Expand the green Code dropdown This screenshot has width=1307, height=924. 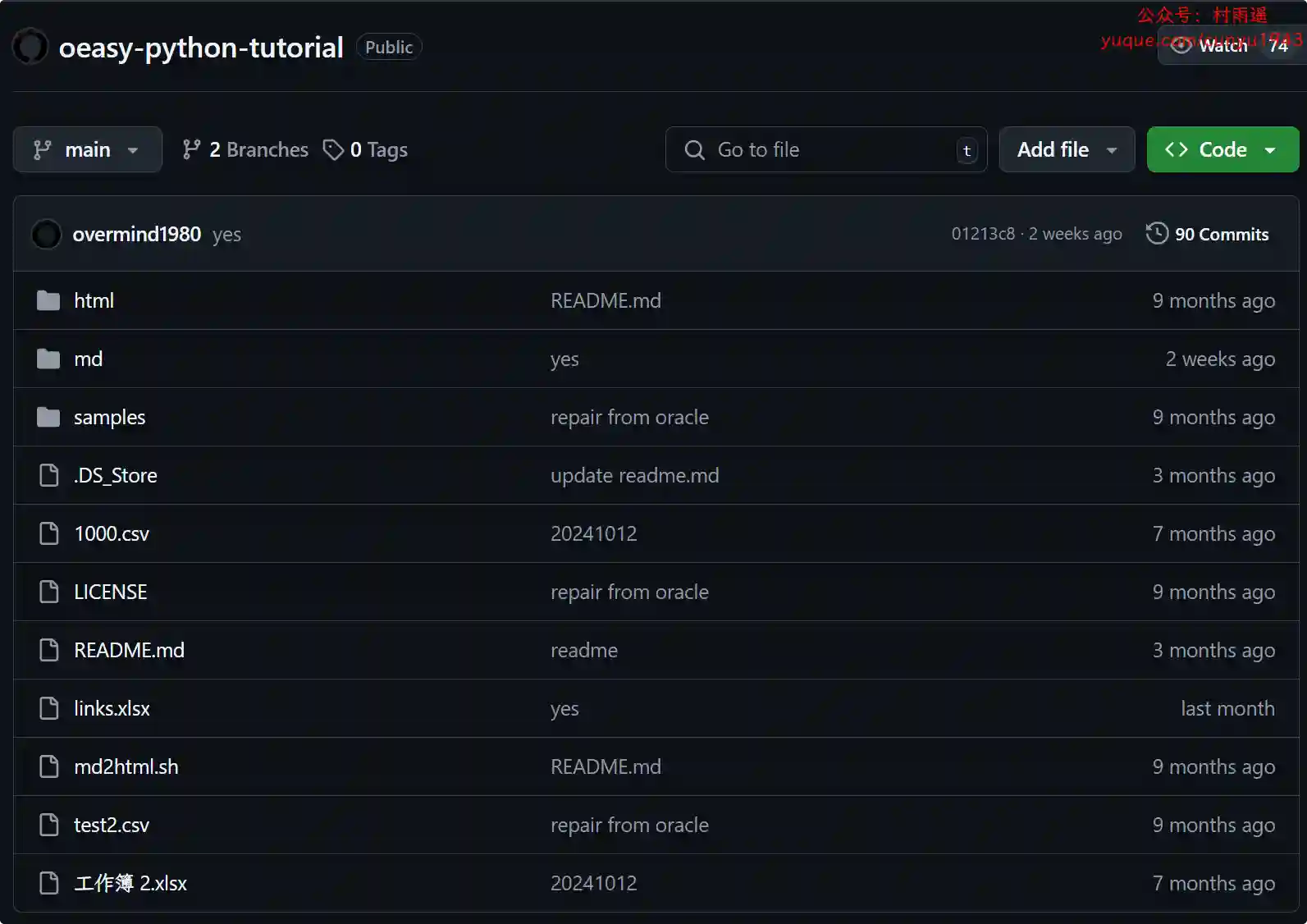(1222, 150)
